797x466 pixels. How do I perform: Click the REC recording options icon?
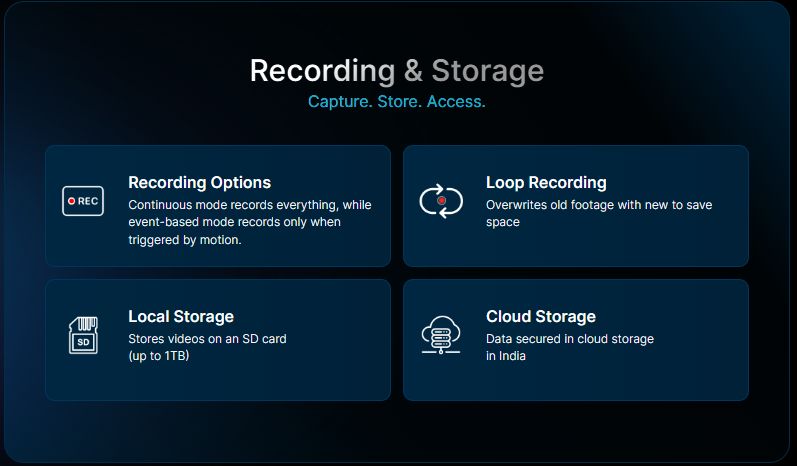83,201
